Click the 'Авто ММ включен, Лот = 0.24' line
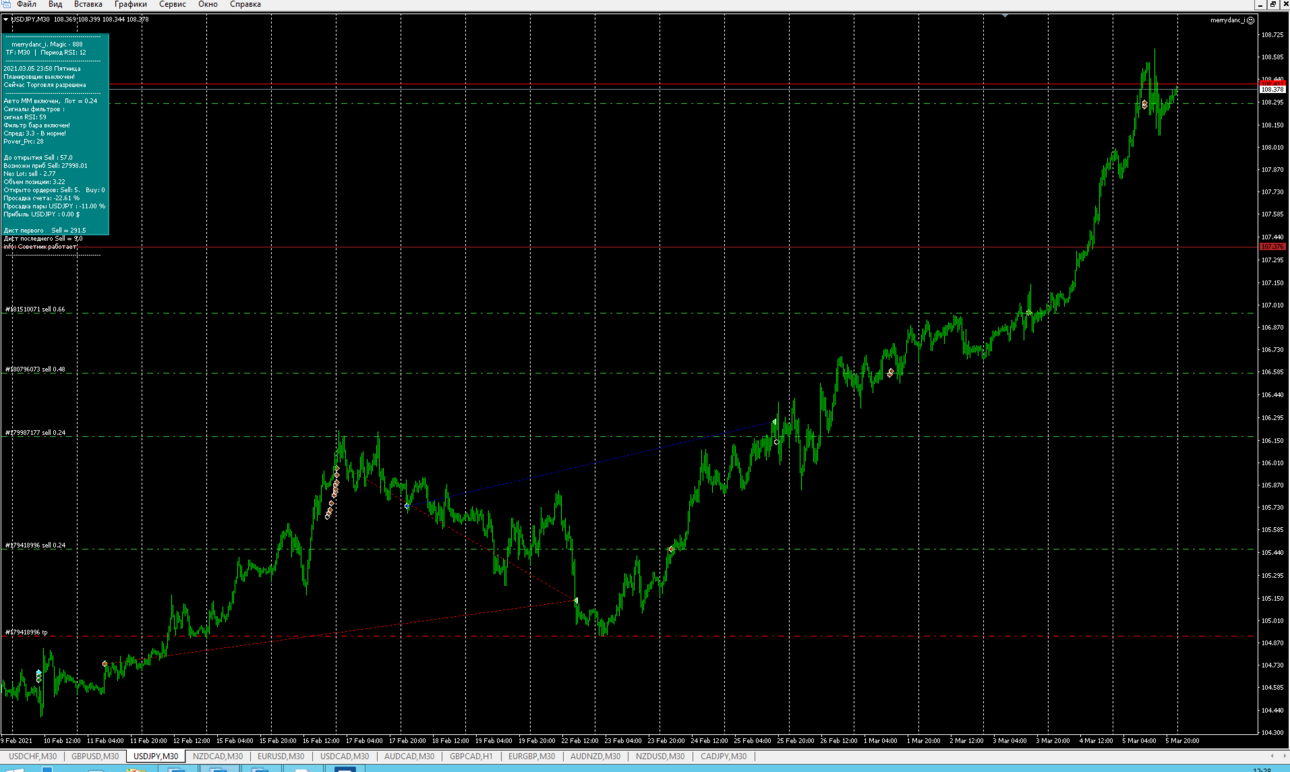The image size is (1290, 772). [x=51, y=101]
